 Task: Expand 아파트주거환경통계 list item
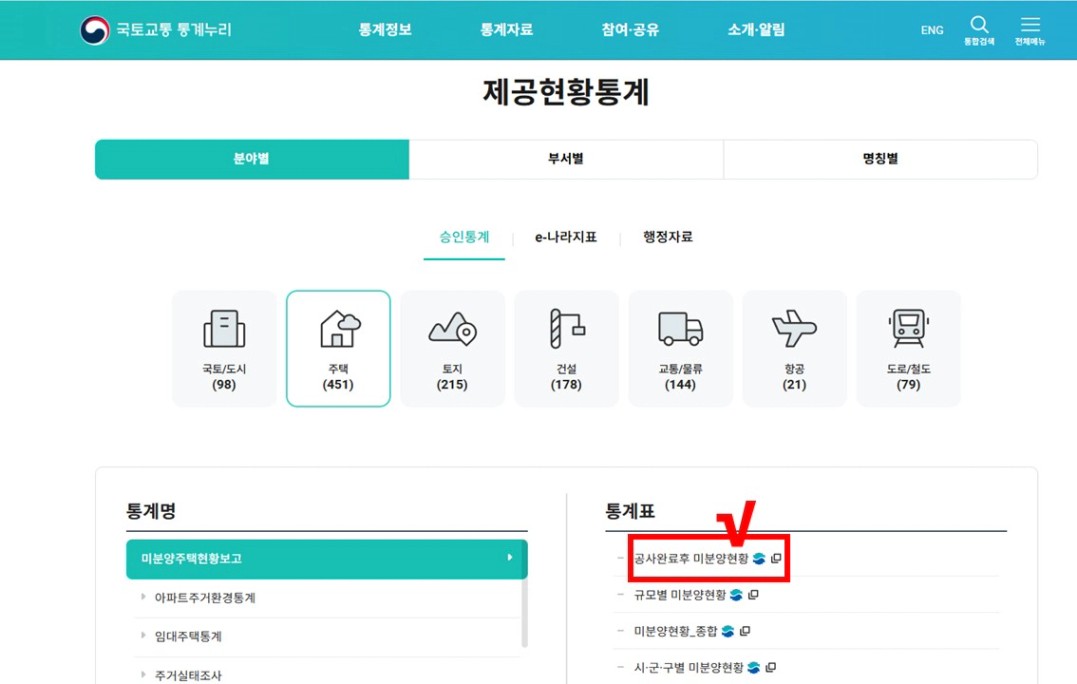205,598
